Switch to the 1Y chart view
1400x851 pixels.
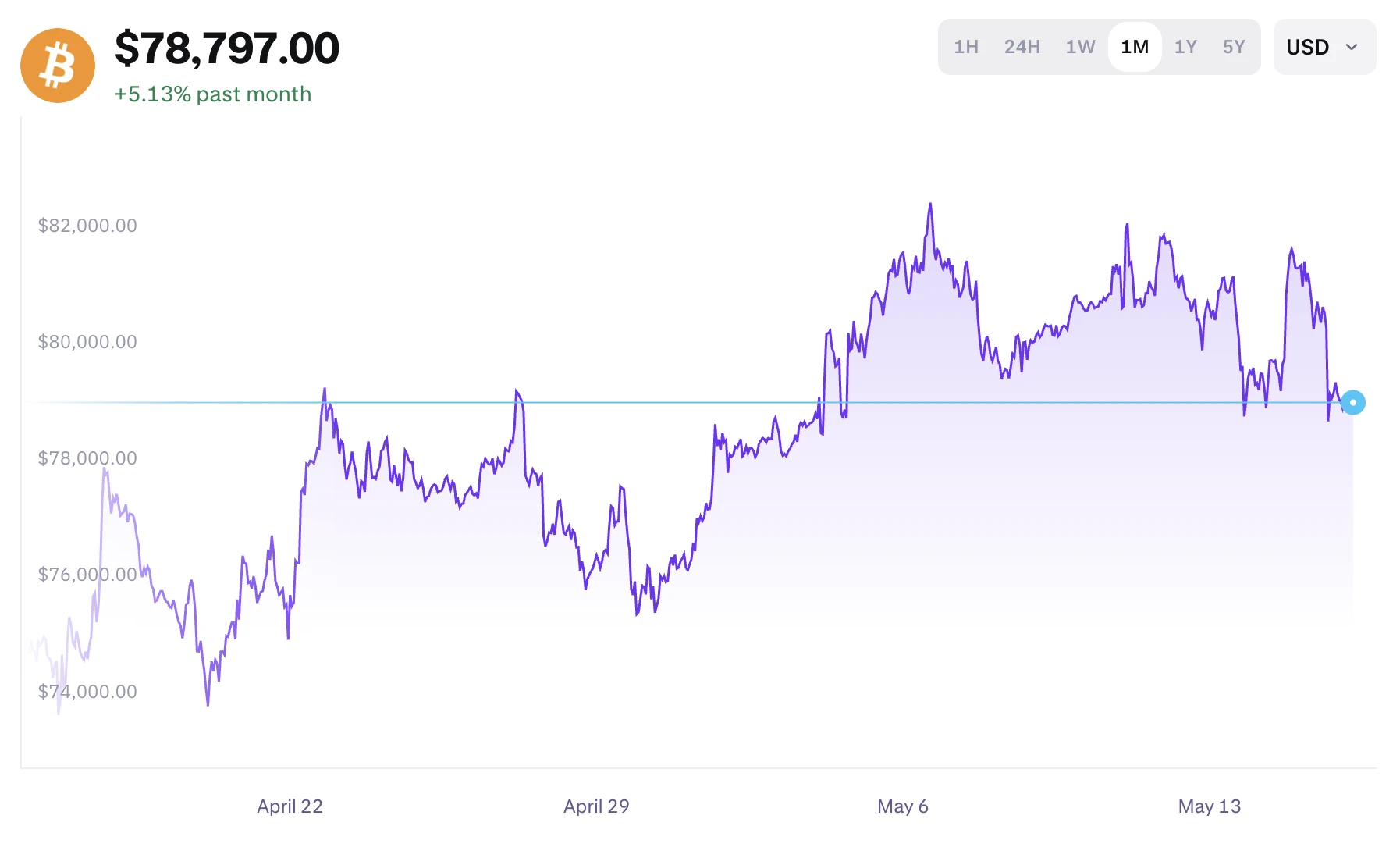1185,47
